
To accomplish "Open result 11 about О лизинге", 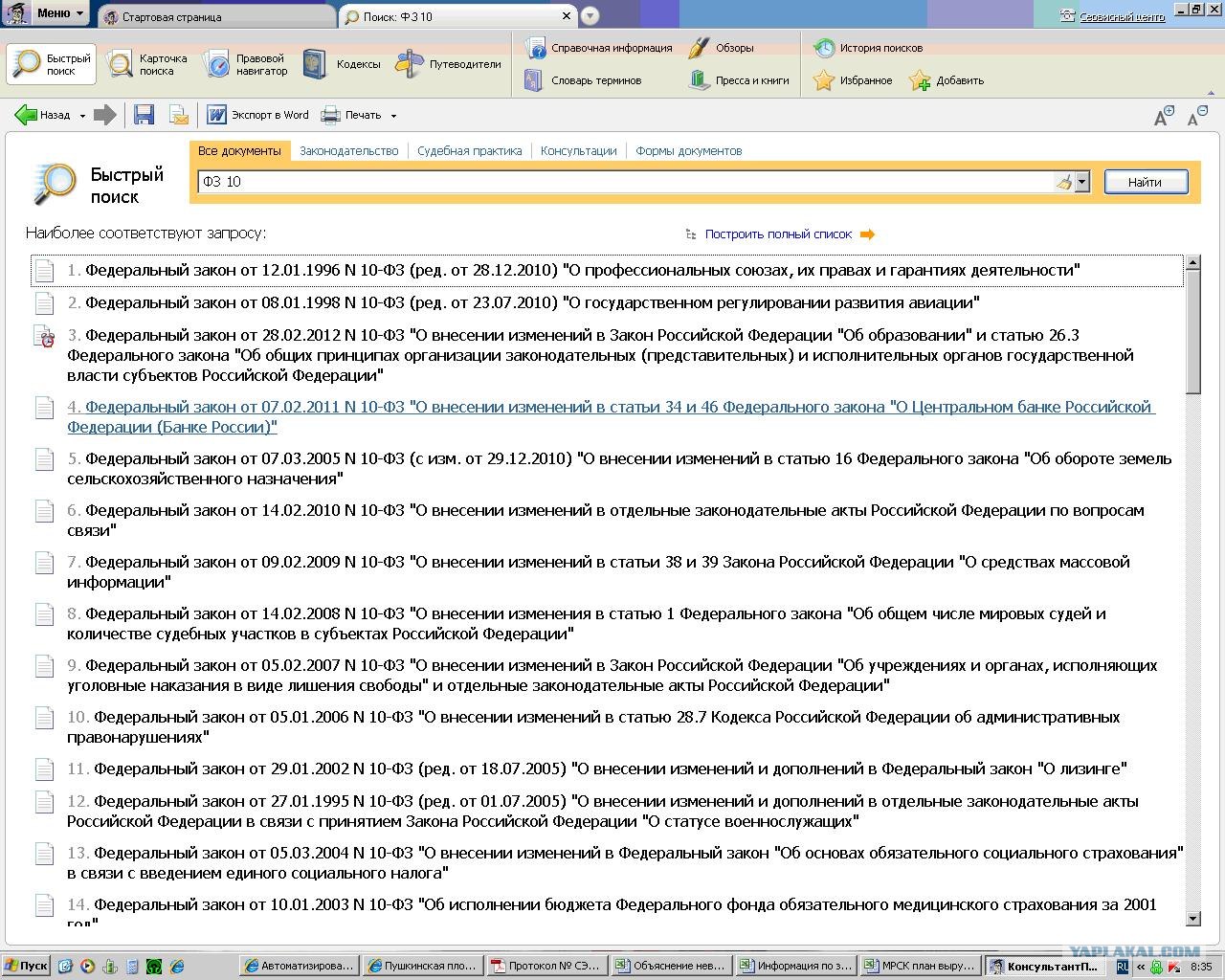I will (x=597, y=768).
